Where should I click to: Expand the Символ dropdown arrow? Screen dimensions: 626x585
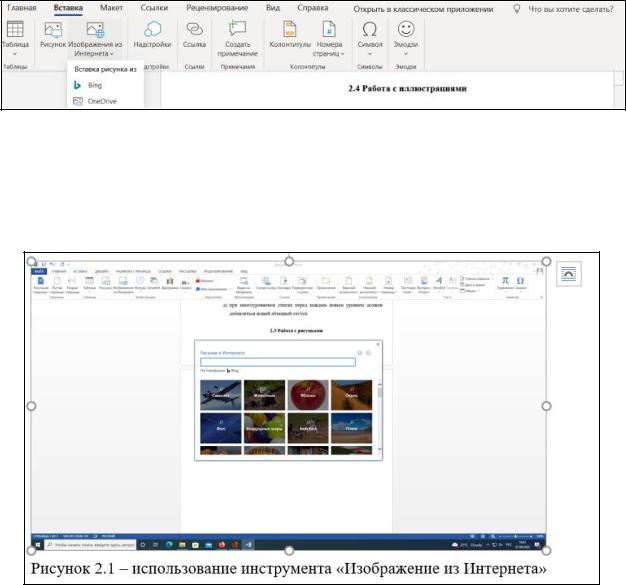(369, 54)
